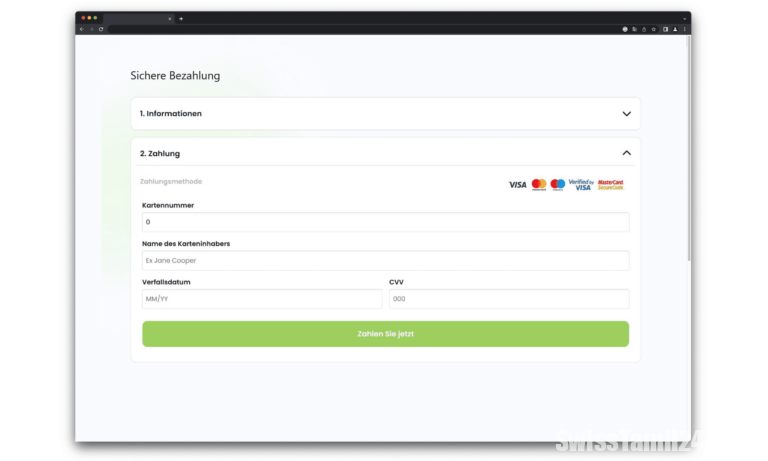Click the Verified by Visa badge

pos(581,185)
